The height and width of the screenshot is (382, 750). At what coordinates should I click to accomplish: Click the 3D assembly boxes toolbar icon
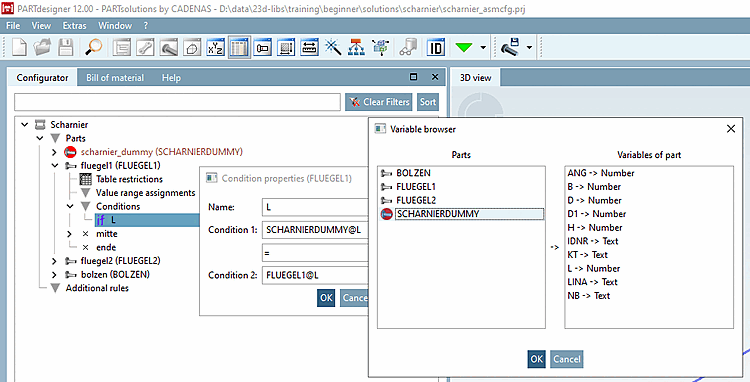tap(380, 47)
